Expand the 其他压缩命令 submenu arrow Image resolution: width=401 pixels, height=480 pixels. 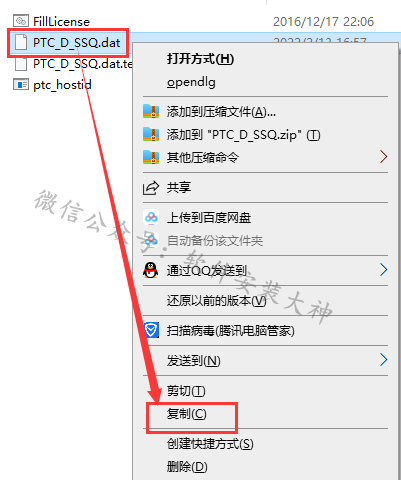[x=384, y=157]
